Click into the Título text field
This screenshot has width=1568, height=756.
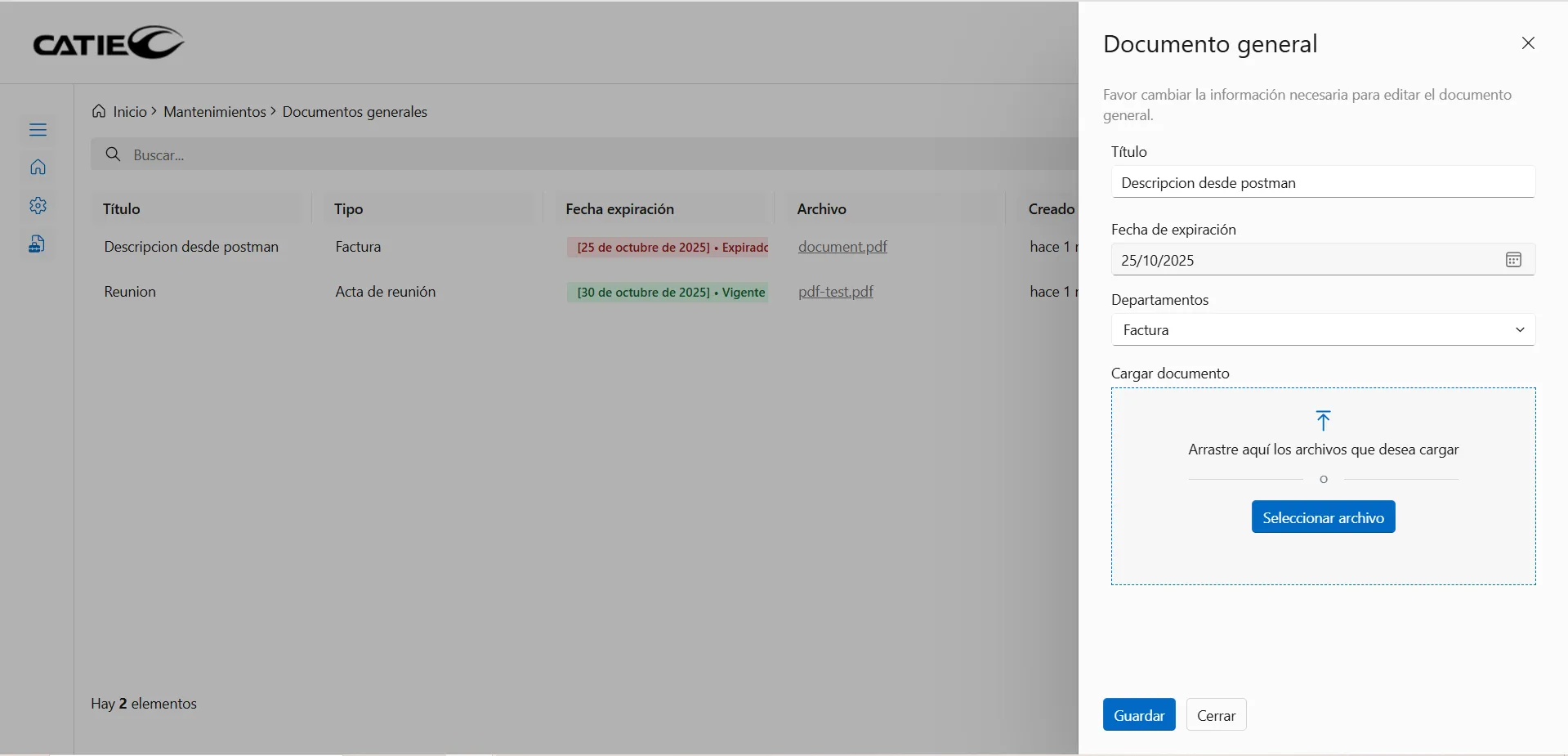click(x=1322, y=183)
